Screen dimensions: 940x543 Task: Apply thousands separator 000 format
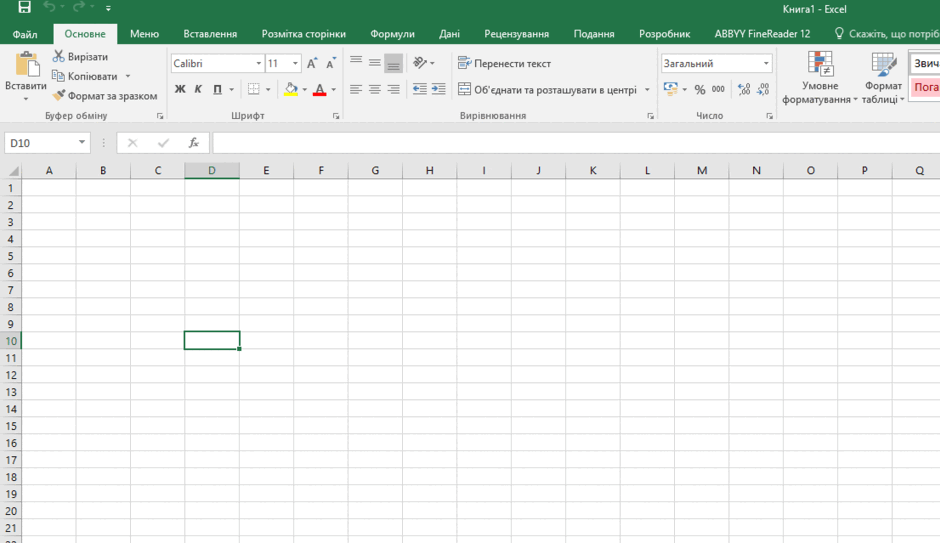click(x=718, y=89)
